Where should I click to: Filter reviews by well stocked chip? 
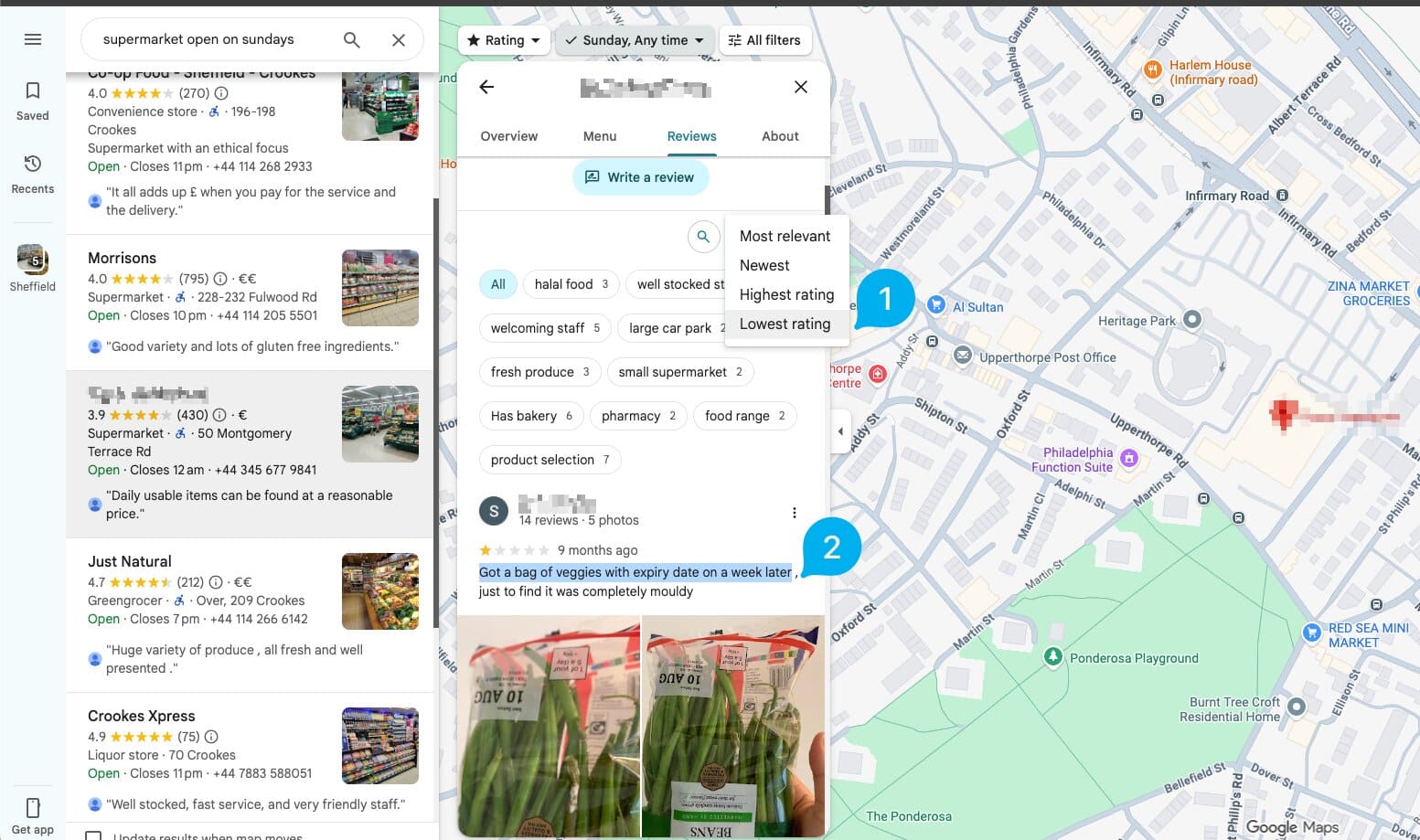pos(677,284)
